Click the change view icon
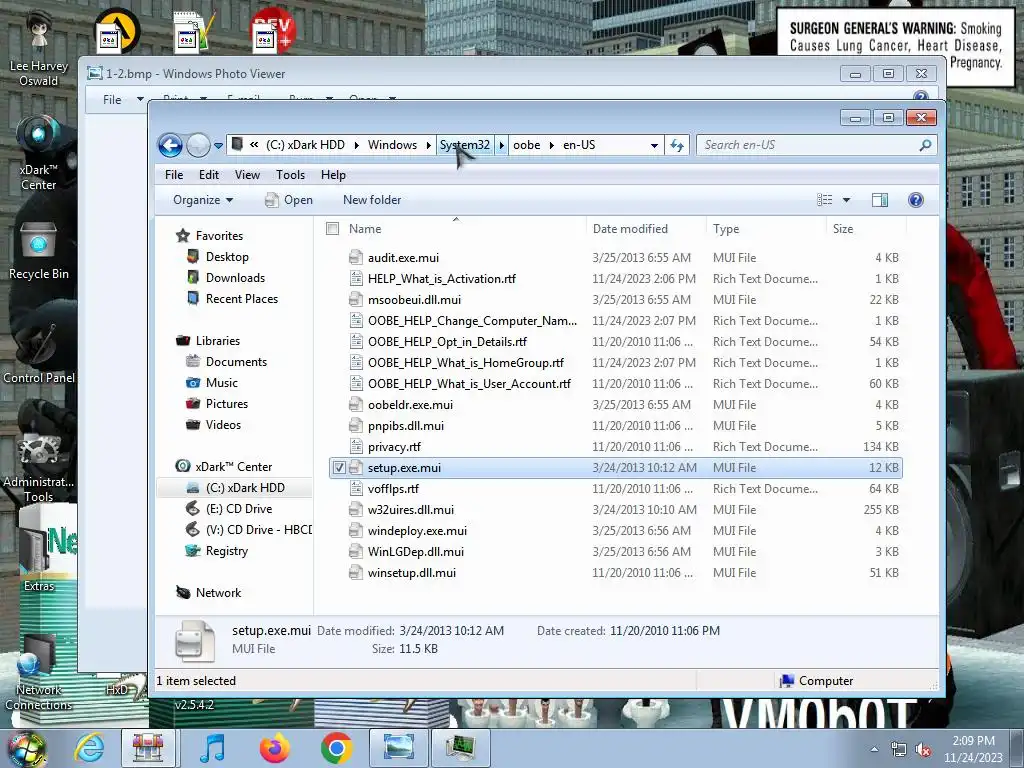1024x768 pixels. [x=825, y=200]
